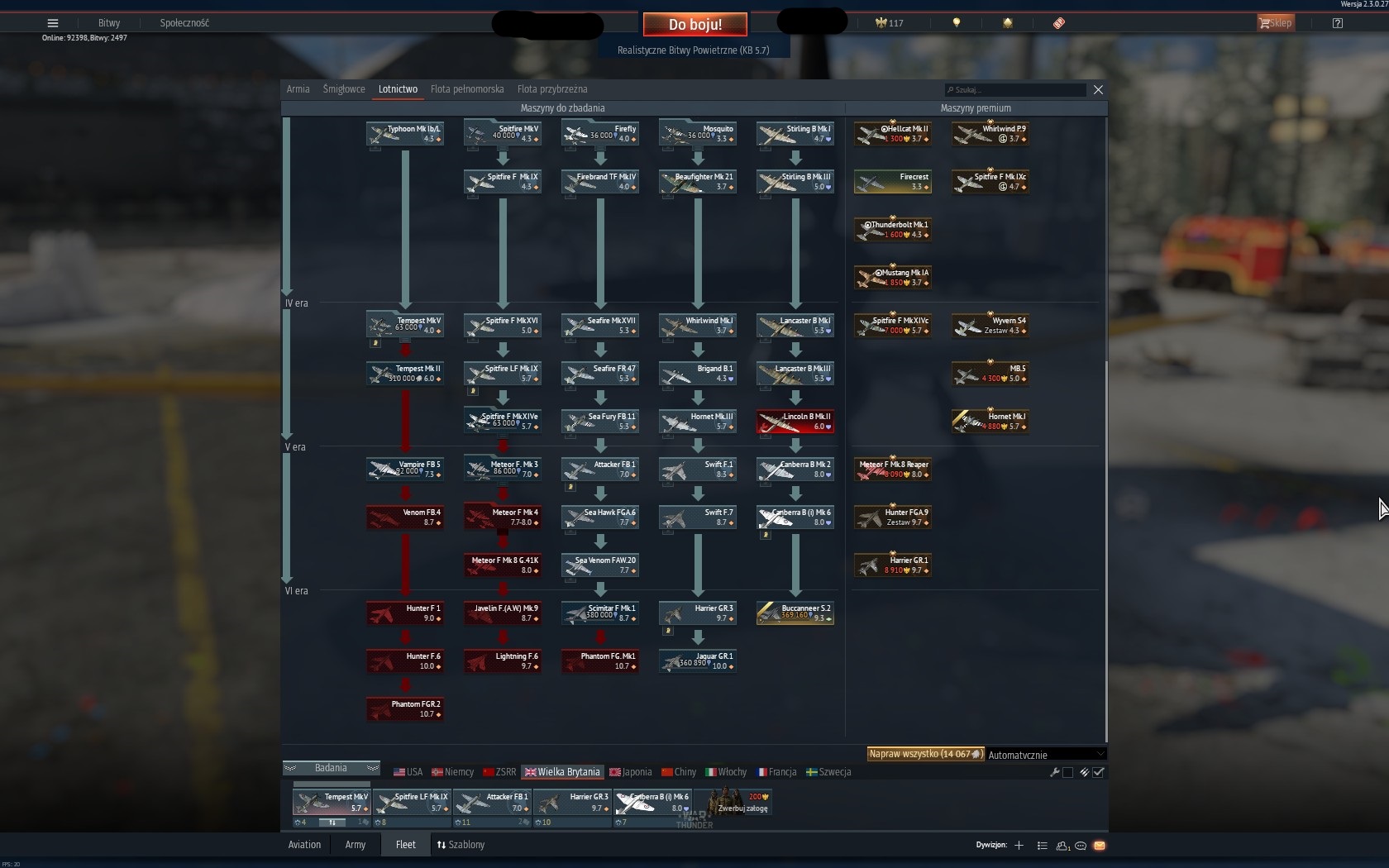The height and width of the screenshot is (868, 1389).
Task: Select the Phantom FGR.2 aircraft card
Action: click(x=405, y=709)
